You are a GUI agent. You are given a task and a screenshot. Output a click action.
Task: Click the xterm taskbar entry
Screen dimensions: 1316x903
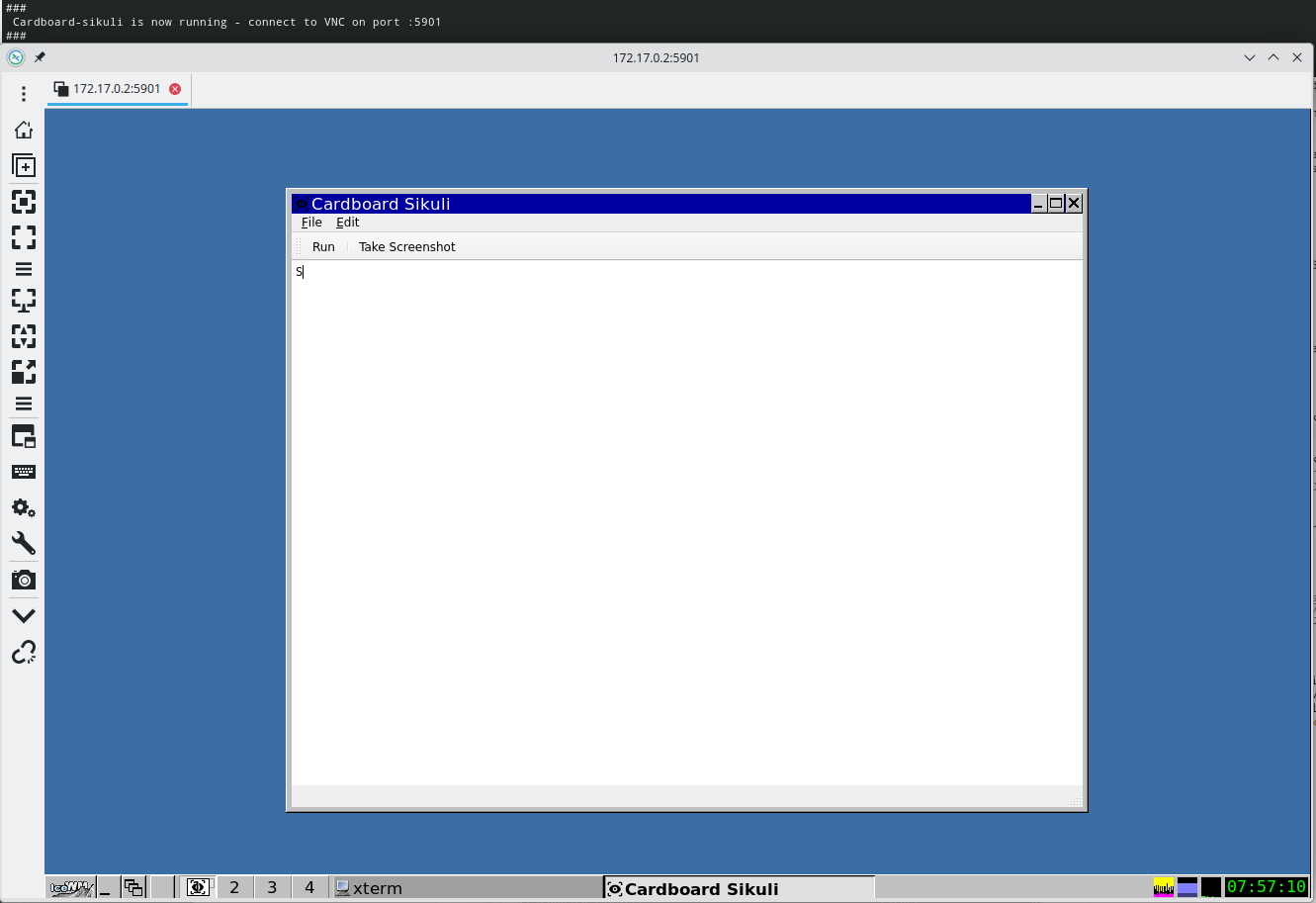467,888
